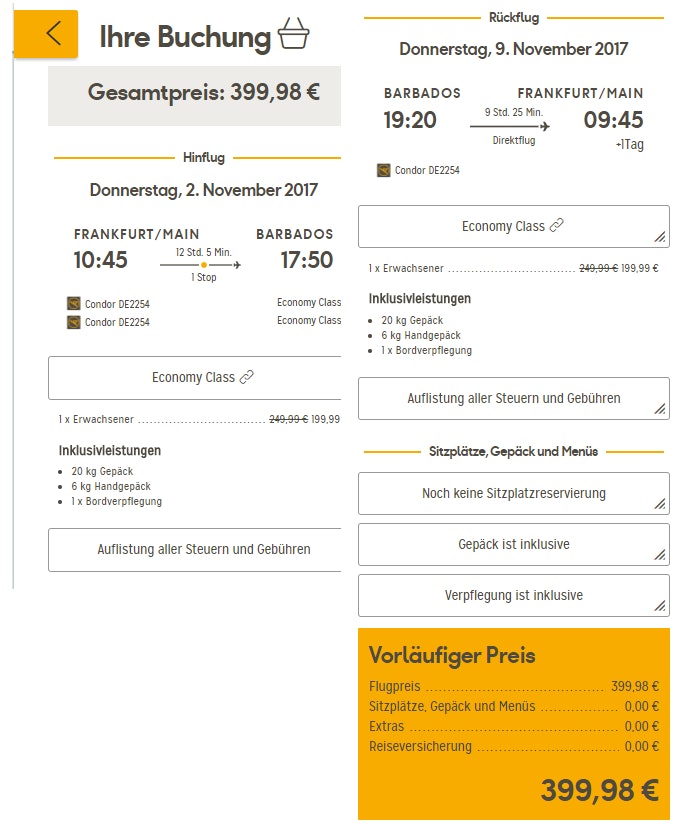Click the second Condor logo under Hinflug

point(73,322)
